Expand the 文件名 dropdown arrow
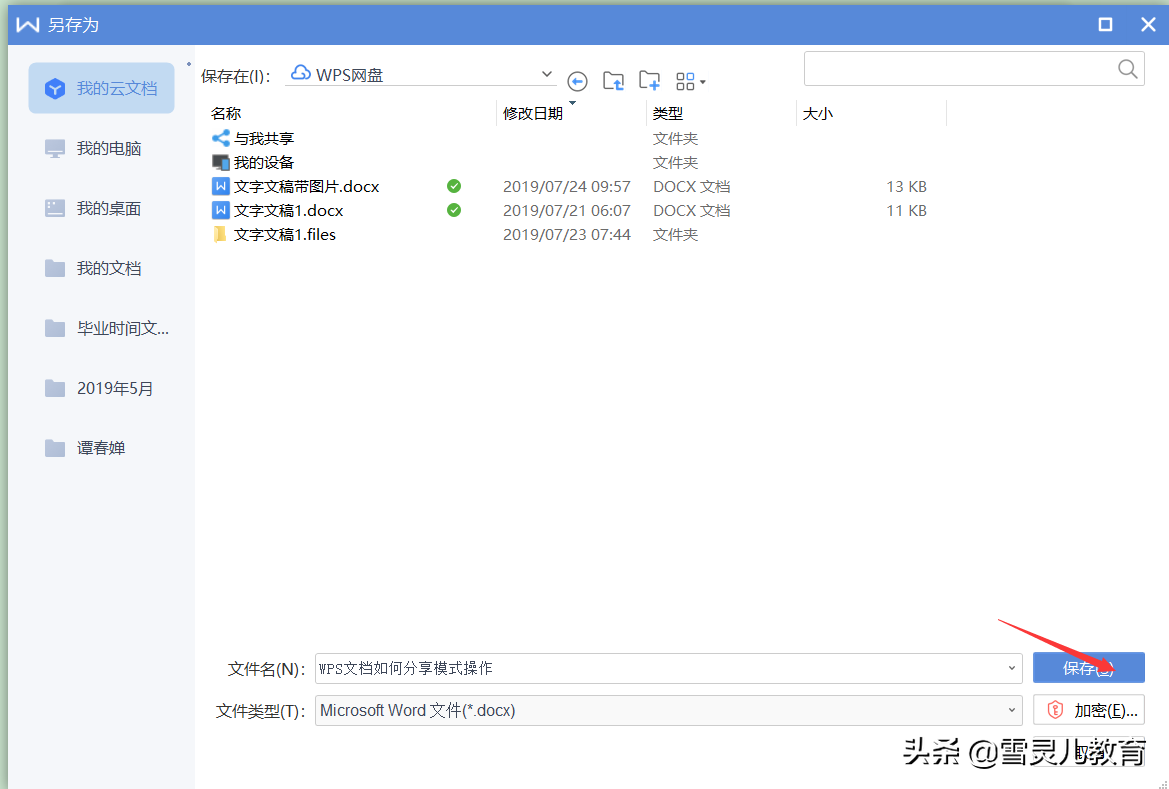The width and height of the screenshot is (1169, 789). coord(1012,668)
